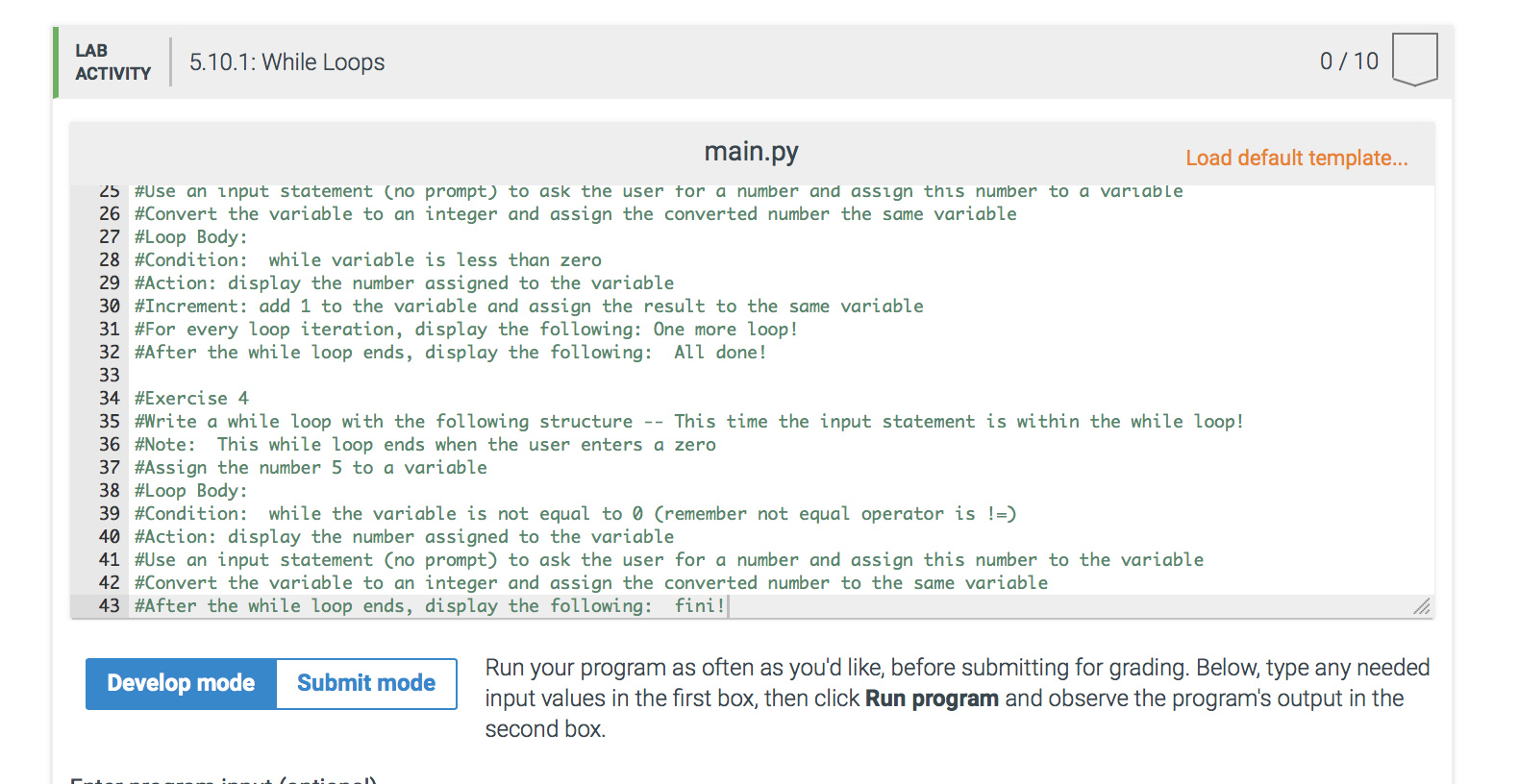Click the LAB ACTIVITY label
The image size is (1519, 784).
112,61
